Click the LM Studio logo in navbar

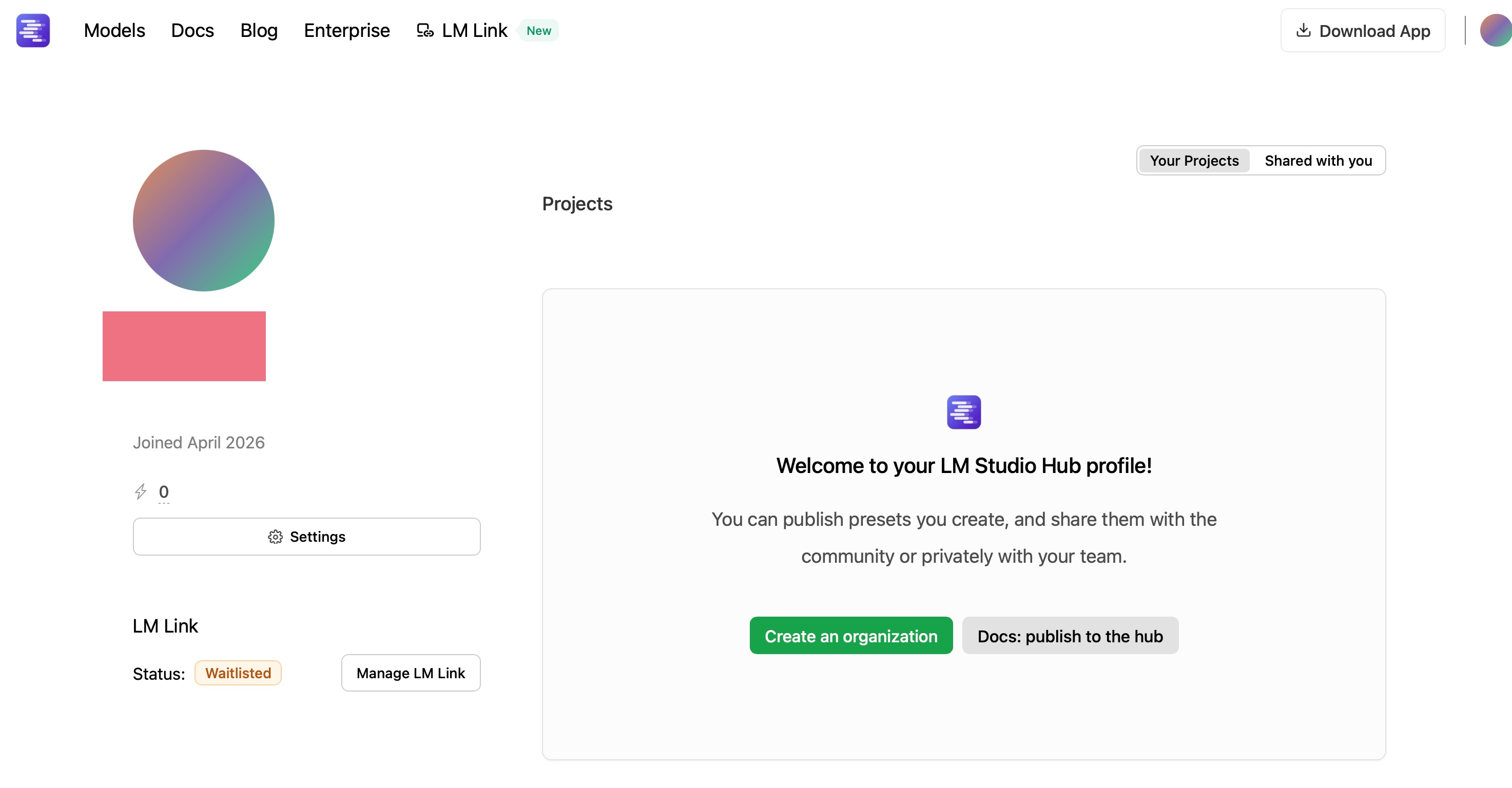(x=33, y=30)
